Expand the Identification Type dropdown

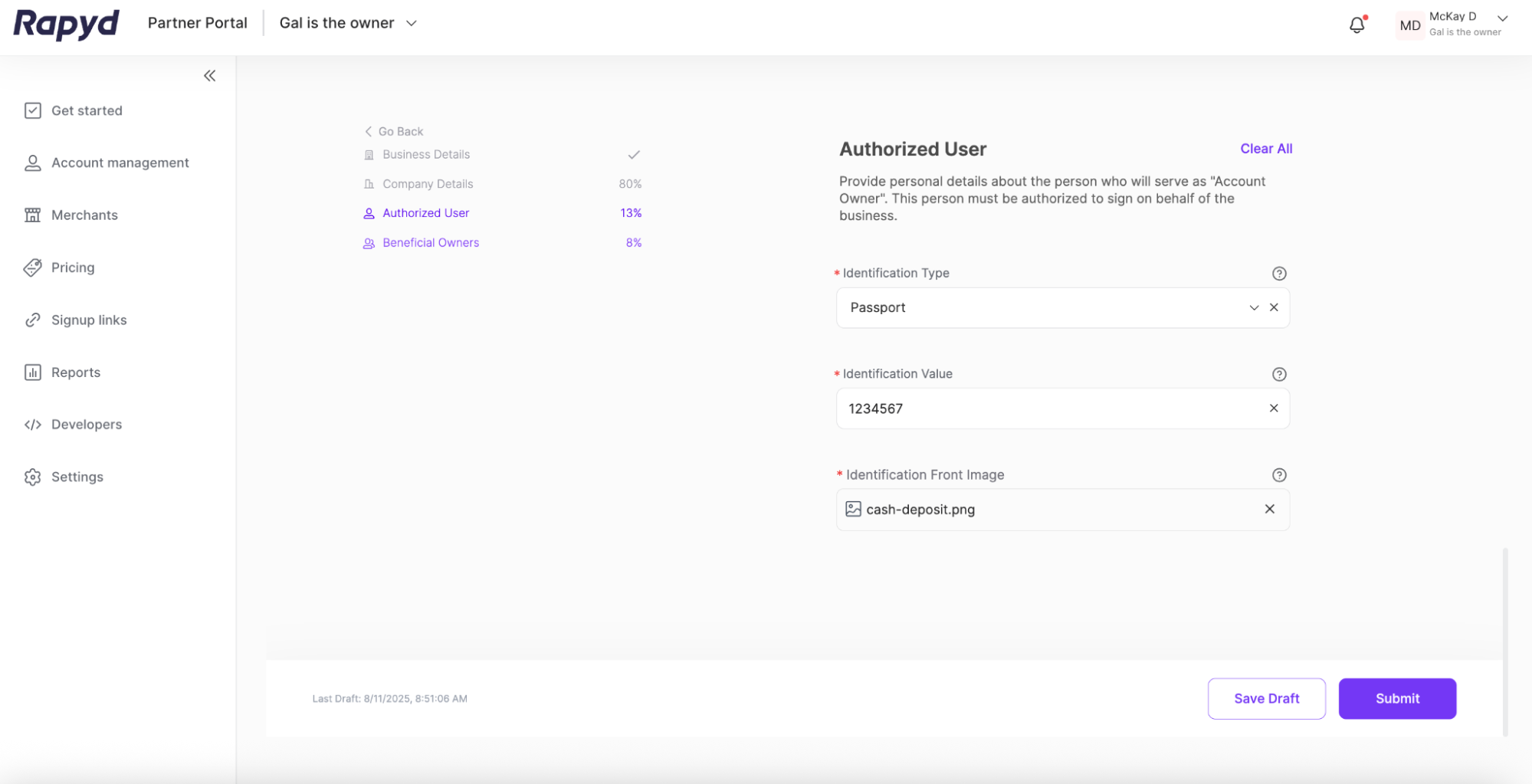(x=1253, y=307)
